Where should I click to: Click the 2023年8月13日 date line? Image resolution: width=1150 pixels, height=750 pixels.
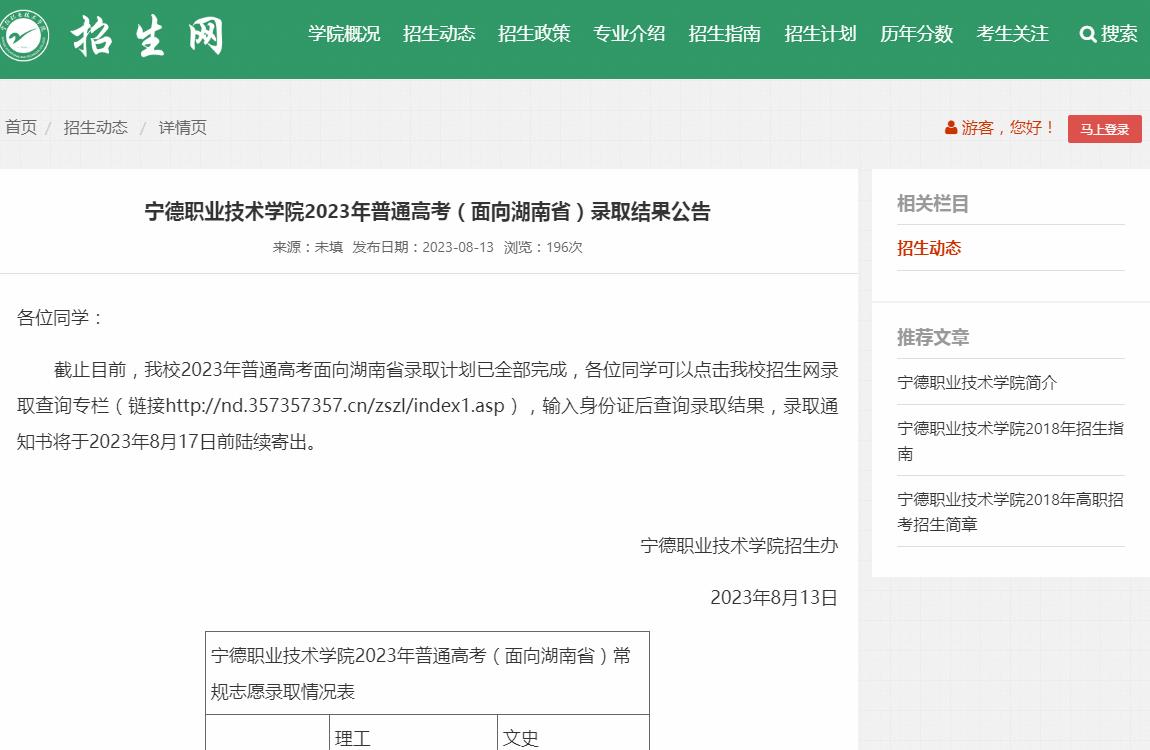coord(774,598)
